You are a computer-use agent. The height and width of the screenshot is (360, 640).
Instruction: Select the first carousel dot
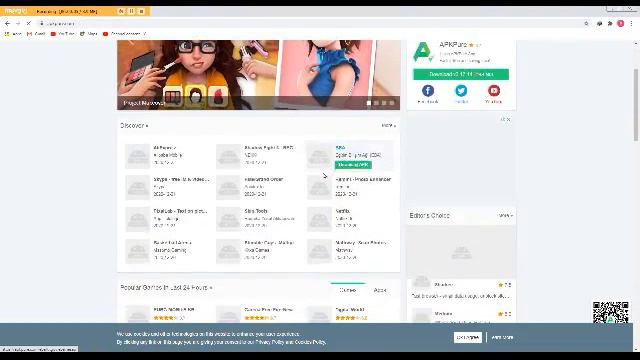(x=369, y=103)
